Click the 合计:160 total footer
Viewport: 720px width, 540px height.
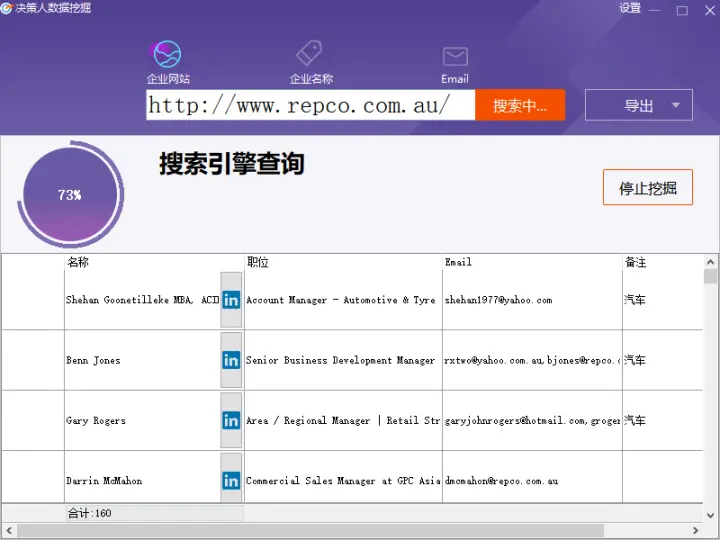(x=90, y=513)
